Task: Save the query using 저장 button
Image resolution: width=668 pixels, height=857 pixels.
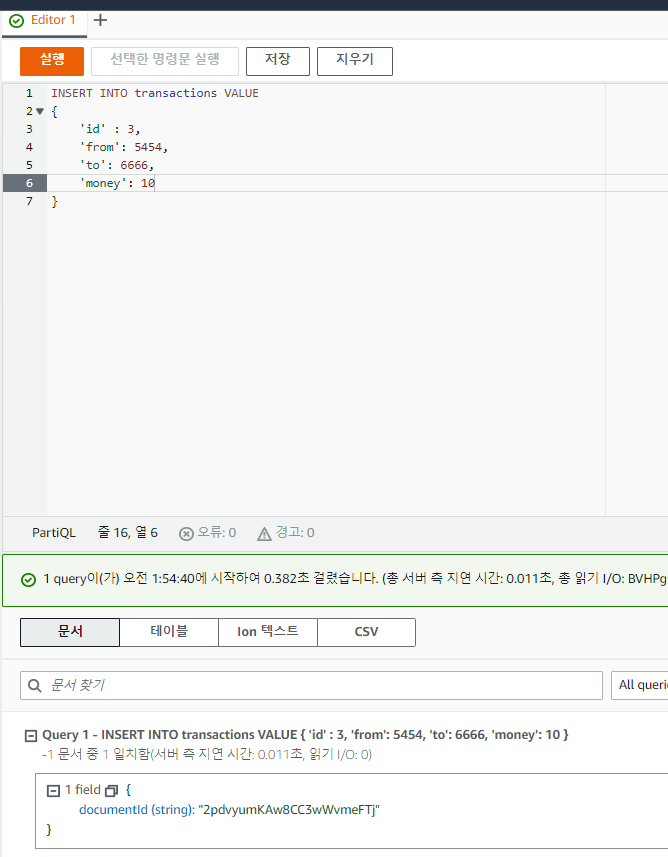Action: click(277, 61)
